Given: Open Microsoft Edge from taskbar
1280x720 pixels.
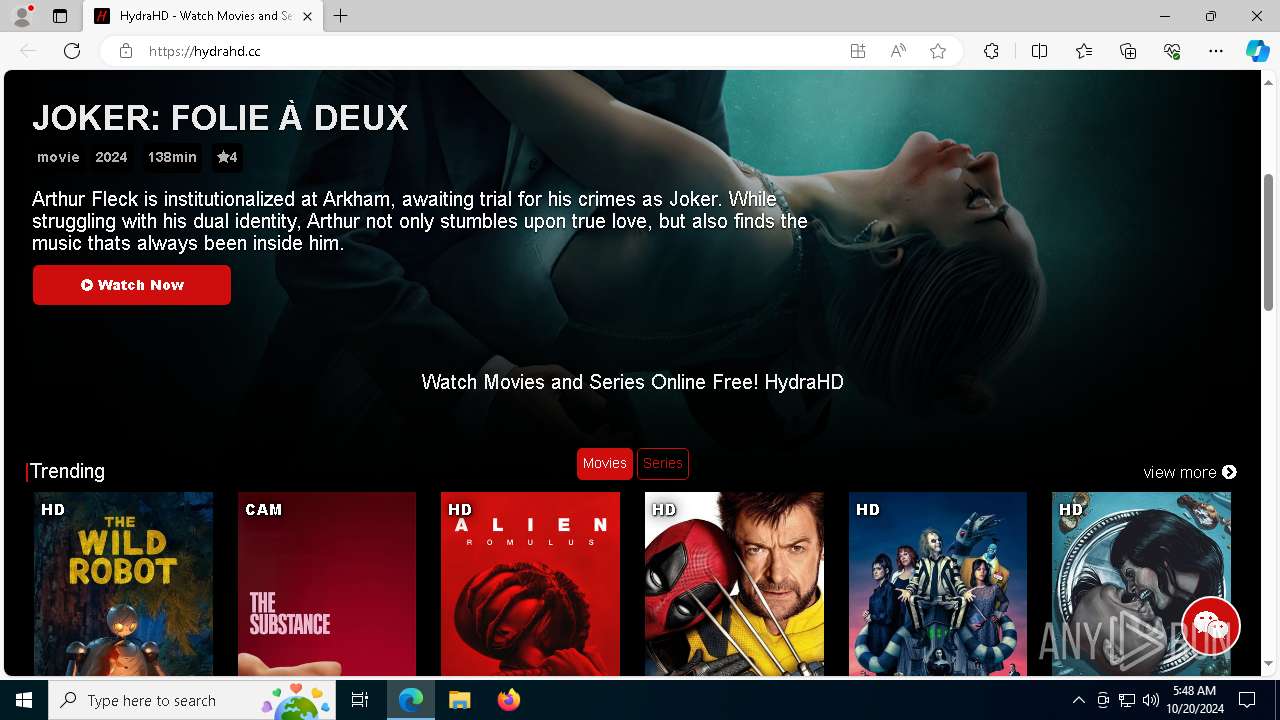Looking at the screenshot, I should 411,700.
